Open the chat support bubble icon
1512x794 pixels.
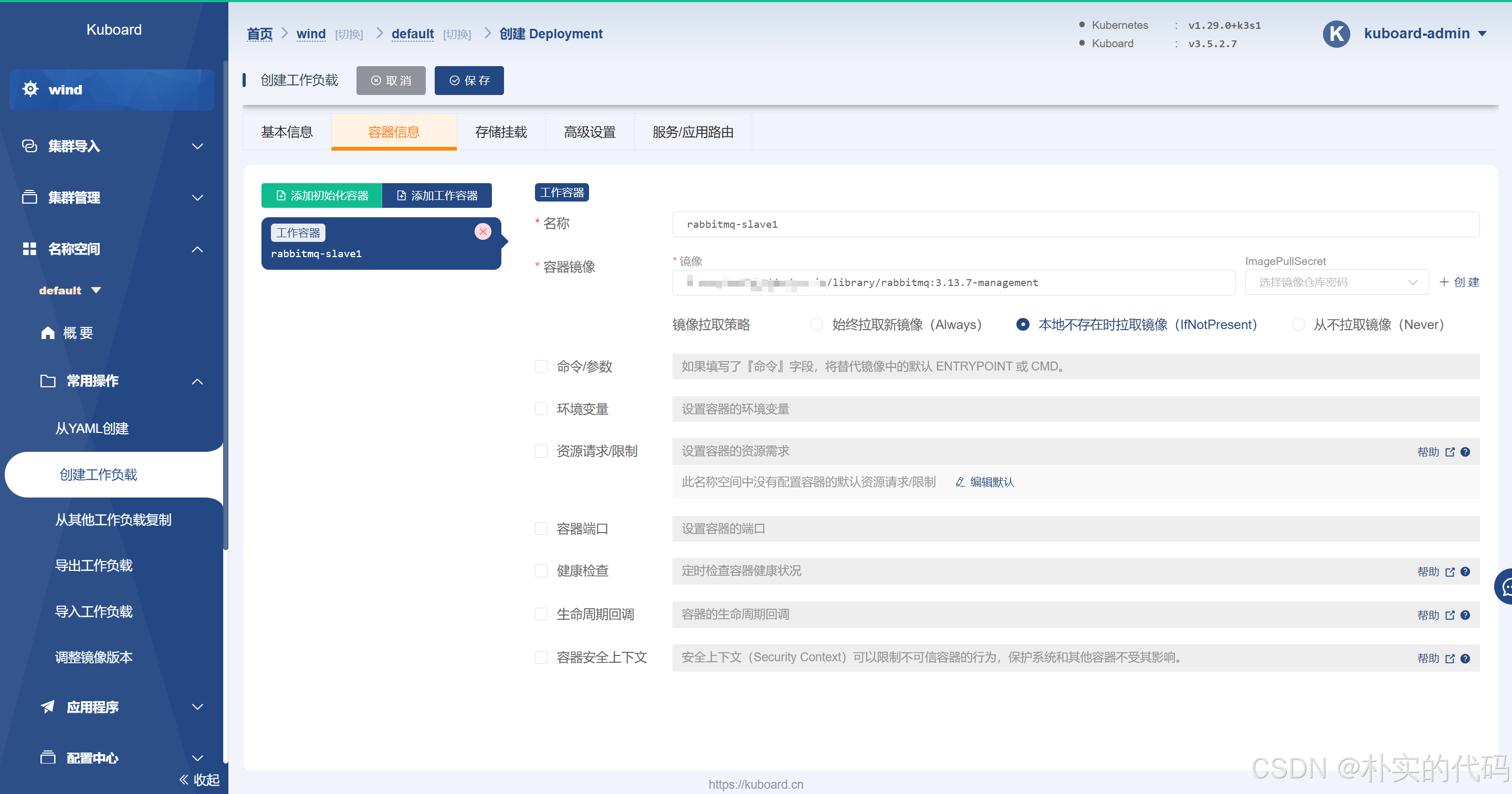click(1505, 586)
